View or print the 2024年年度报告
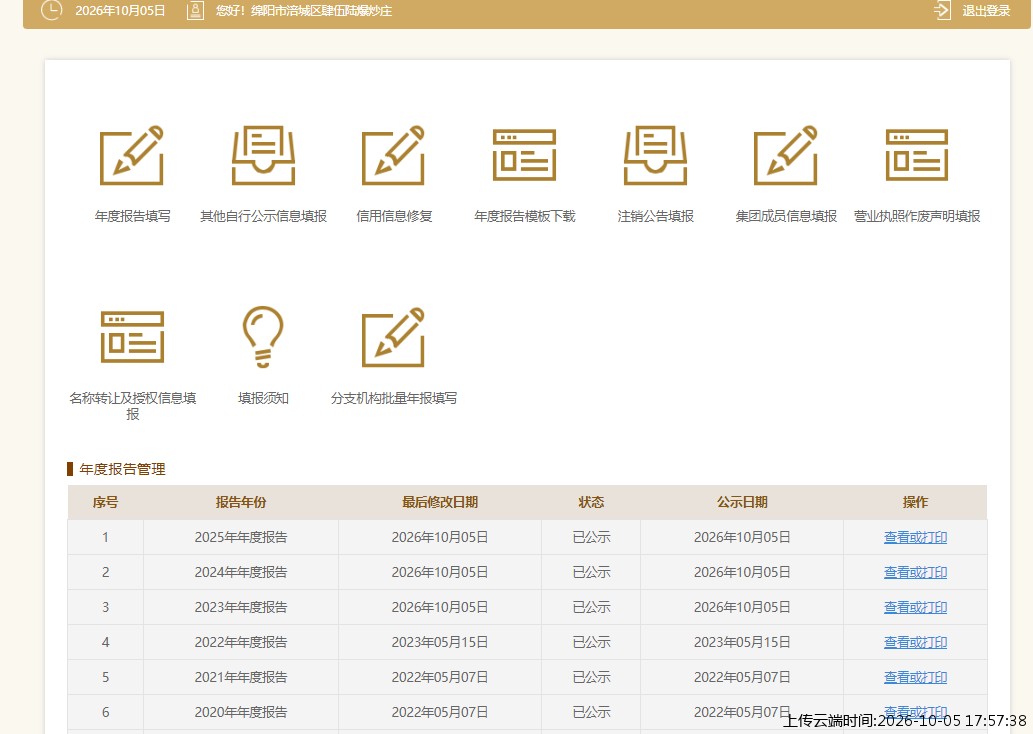This screenshot has height=734, width=1033. [x=915, y=573]
